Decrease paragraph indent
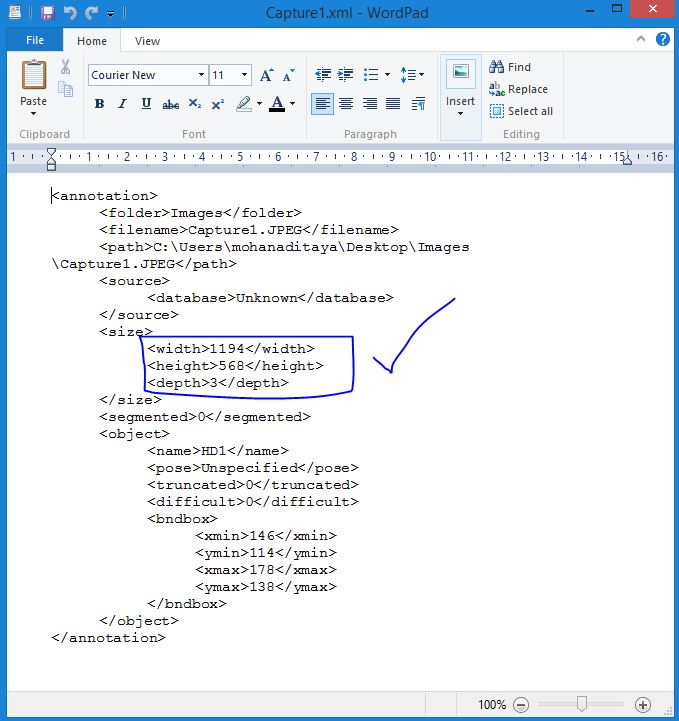This screenshot has width=679, height=721. 323,74
